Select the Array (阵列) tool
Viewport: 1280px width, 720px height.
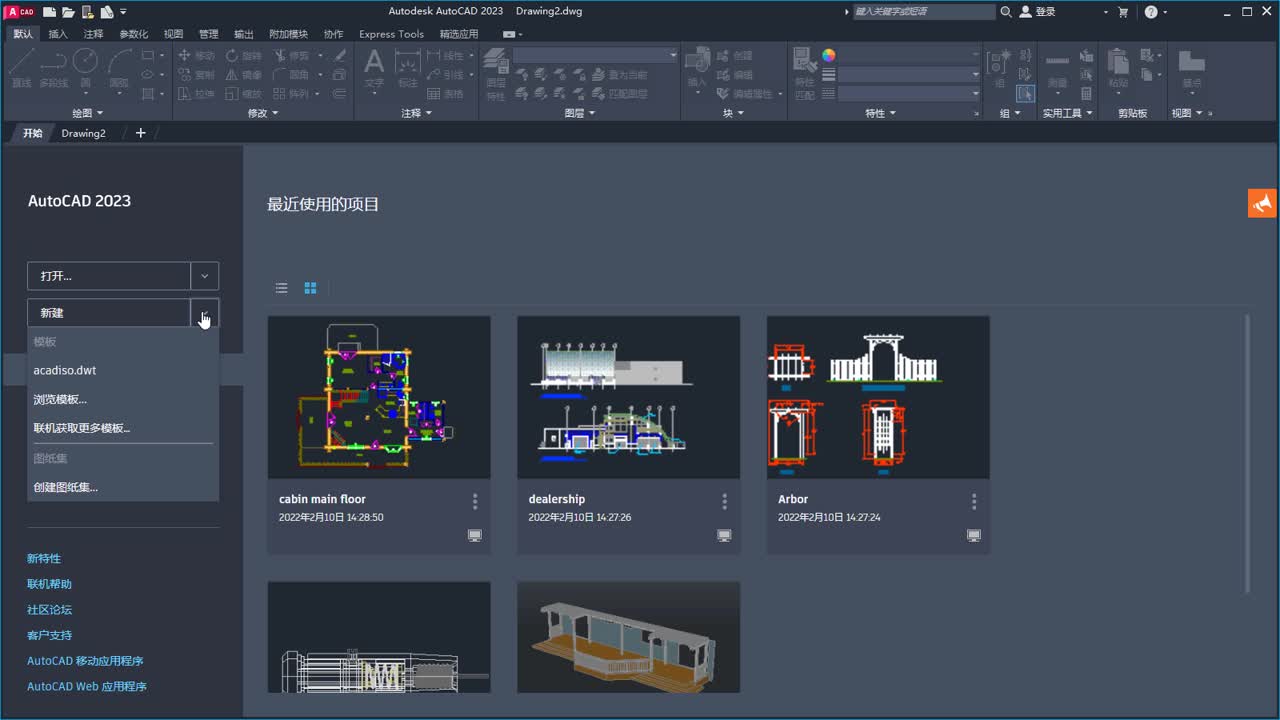pyautogui.click(x=291, y=94)
